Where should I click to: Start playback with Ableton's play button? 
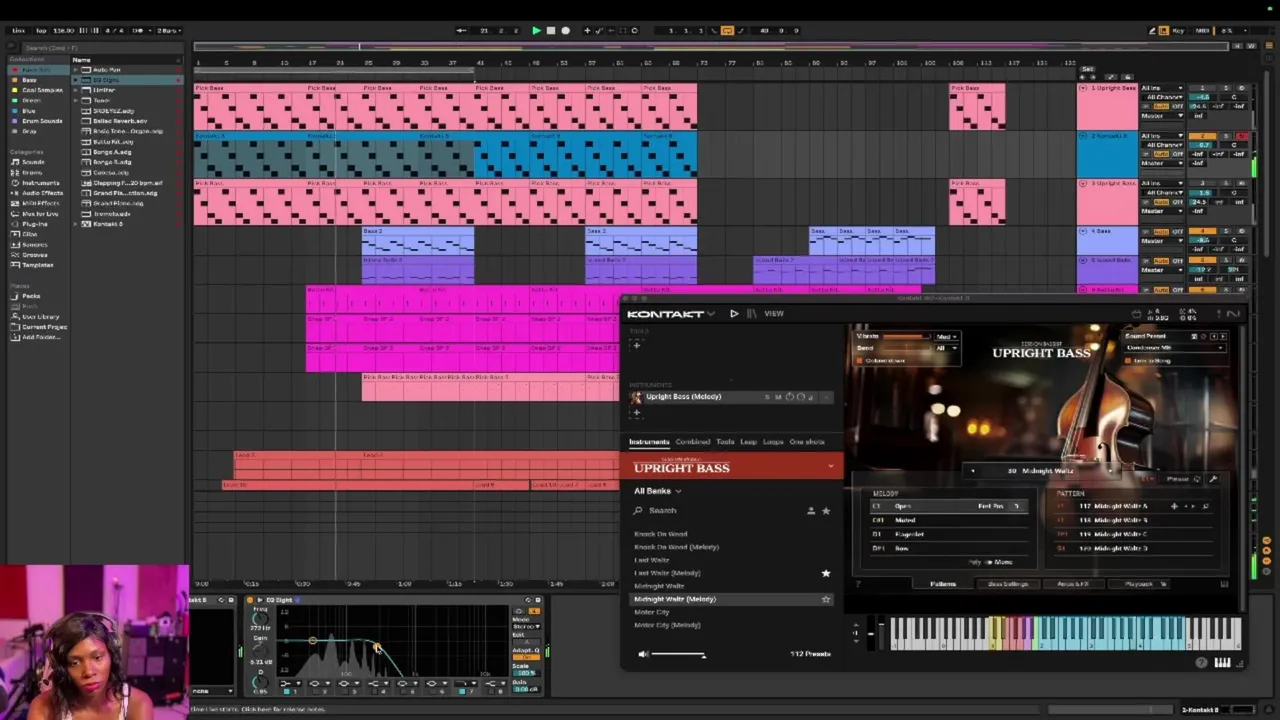pyautogui.click(x=536, y=31)
